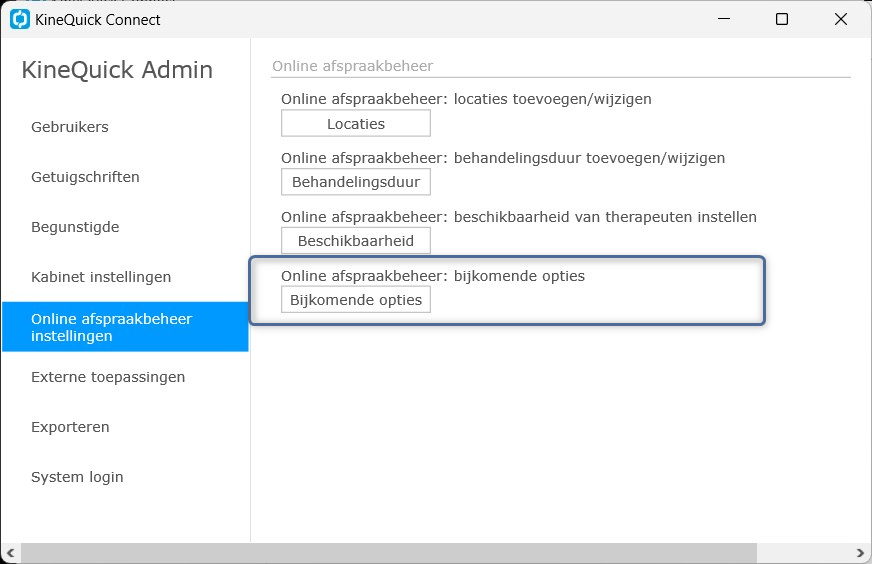Click the 'beschikbaarheid van therapeuten instellen' label

click(x=605, y=217)
